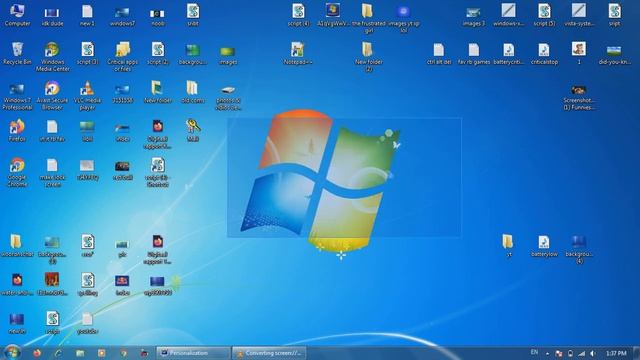This screenshot has width=640, height=360.
Task: Click the Show desktop button
Action: tap(637, 353)
